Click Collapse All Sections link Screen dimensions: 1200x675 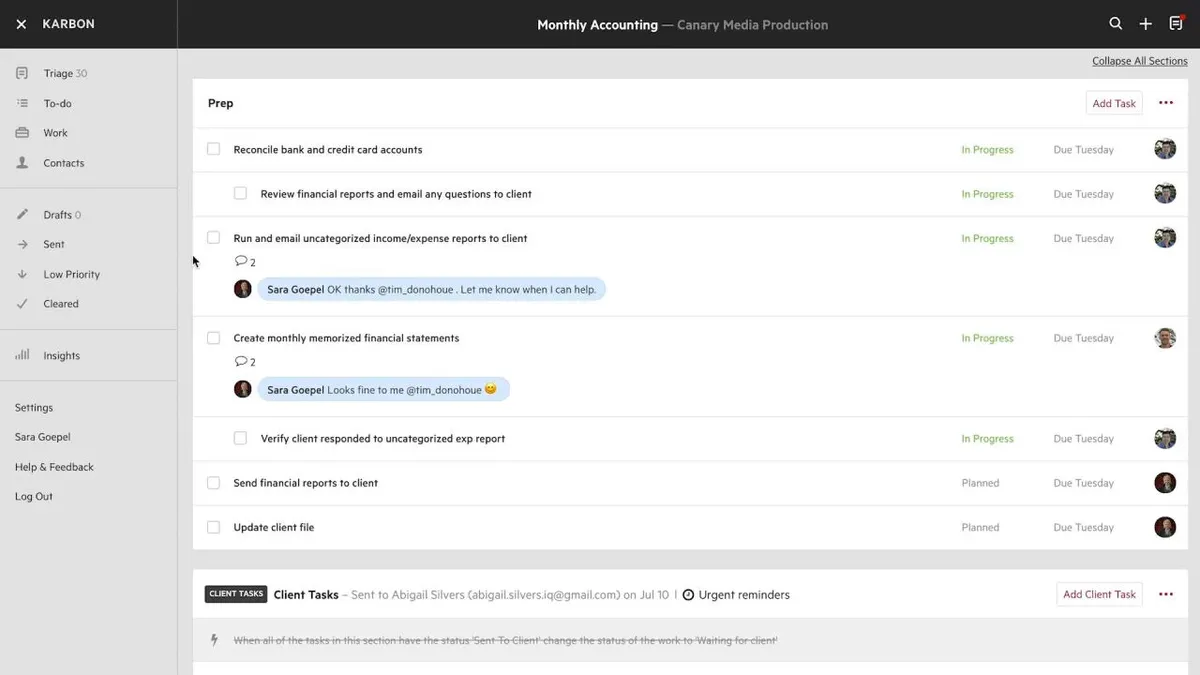1139,61
